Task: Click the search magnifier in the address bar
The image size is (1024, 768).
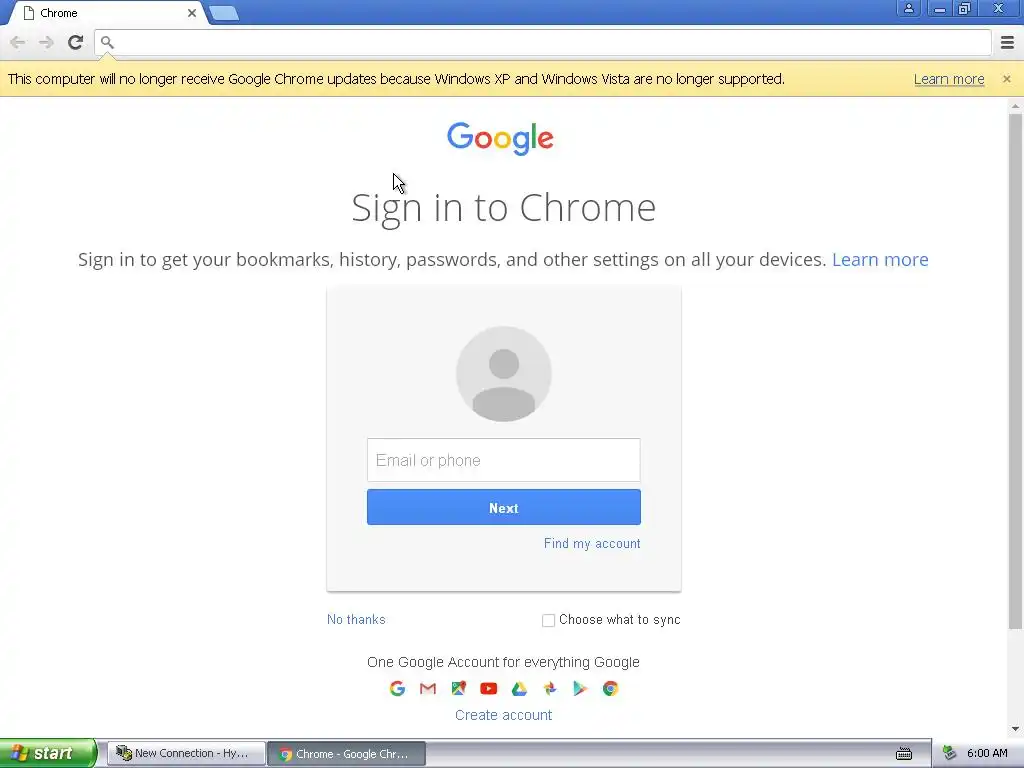Action: tap(107, 42)
